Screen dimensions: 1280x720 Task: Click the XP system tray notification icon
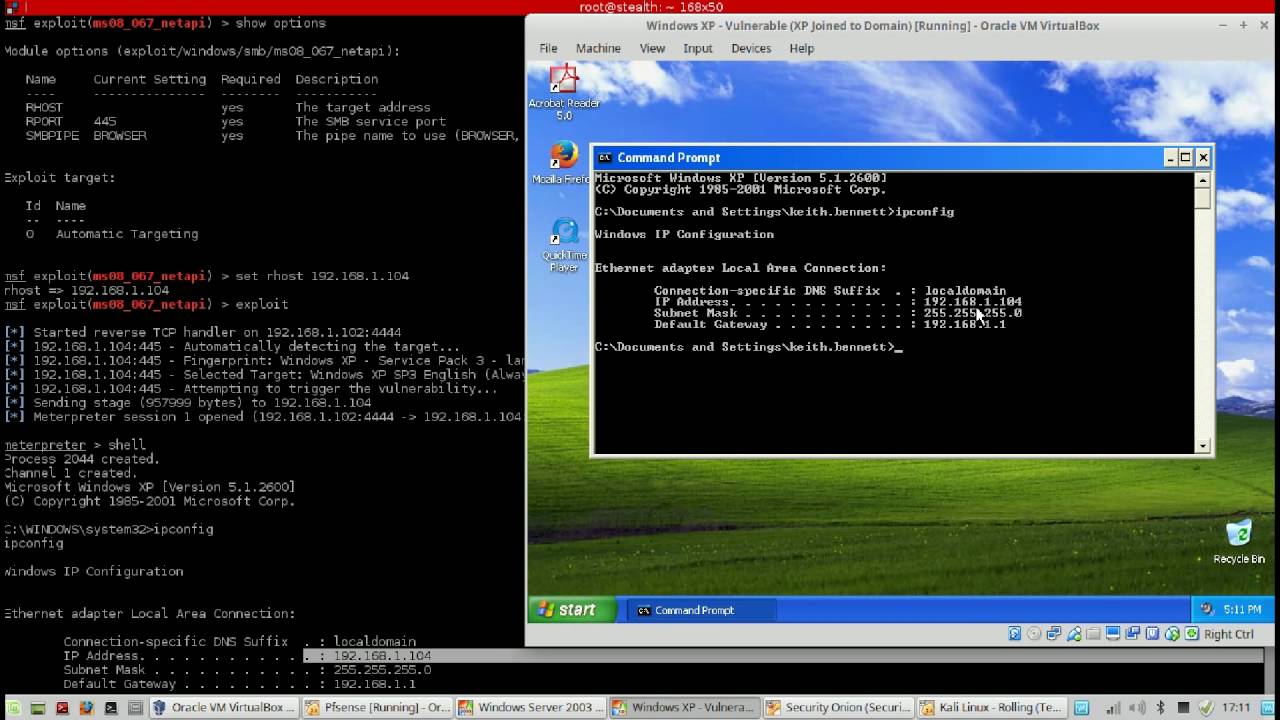pos(1207,609)
